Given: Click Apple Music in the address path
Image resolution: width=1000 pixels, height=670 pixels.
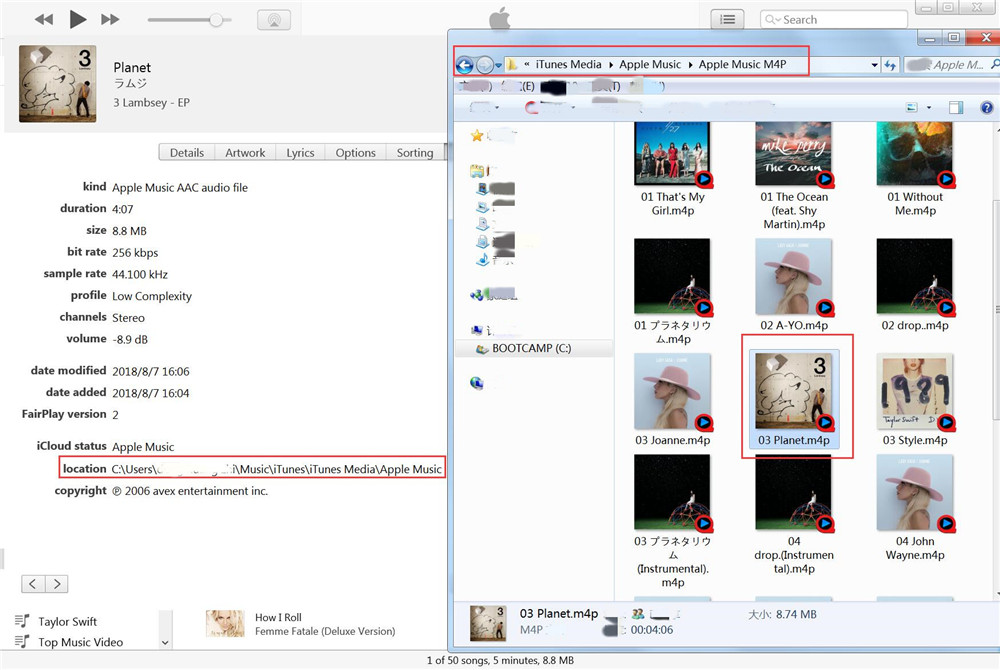Looking at the screenshot, I should pos(650,64).
